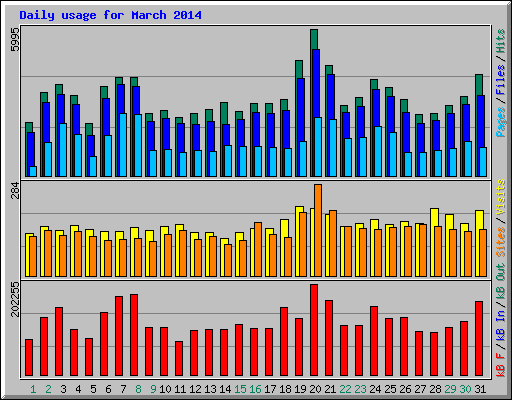Click day label 28 on the axis
Viewport: 512px width, 400px height.
pyautogui.click(x=435, y=389)
